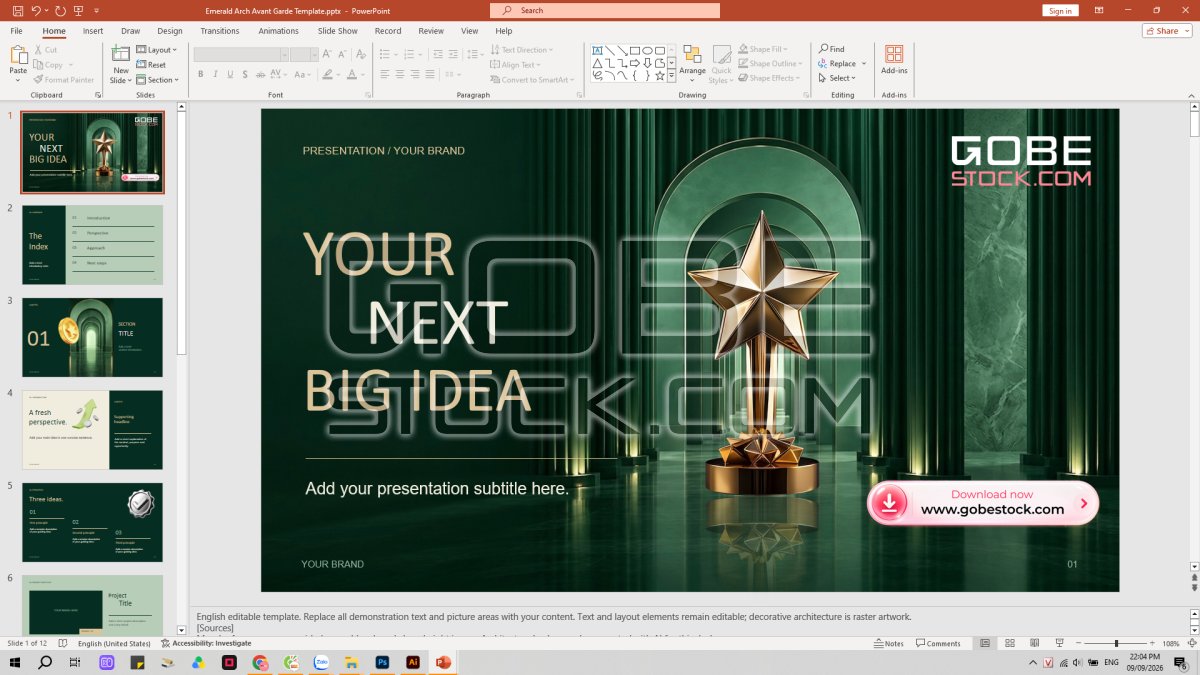The height and width of the screenshot is (675, 1200).
Task: Open the Drawing group dialog launcher
Action: pos(808,95)
